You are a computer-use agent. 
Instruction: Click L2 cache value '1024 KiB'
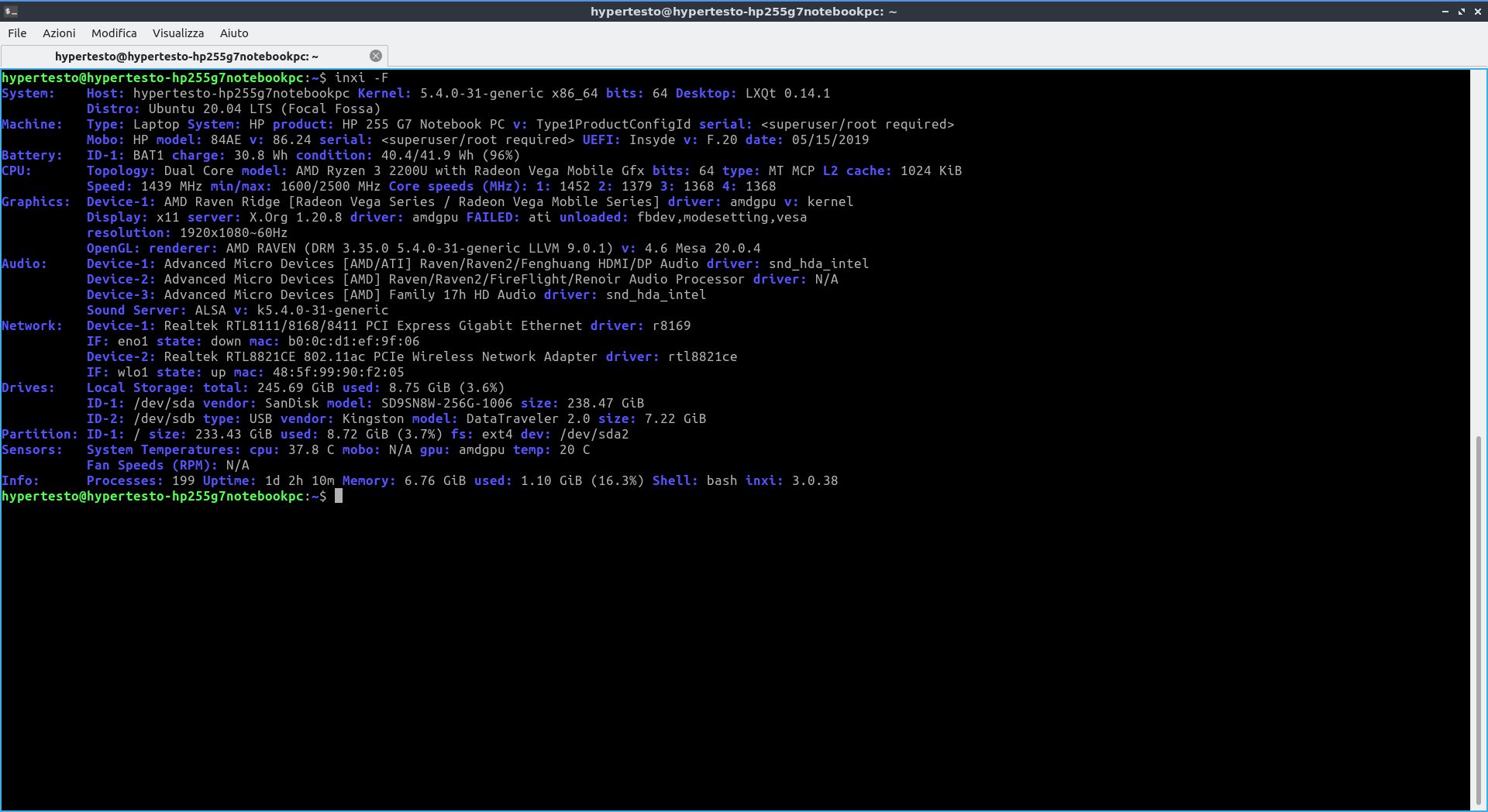(x=931, y=170)
